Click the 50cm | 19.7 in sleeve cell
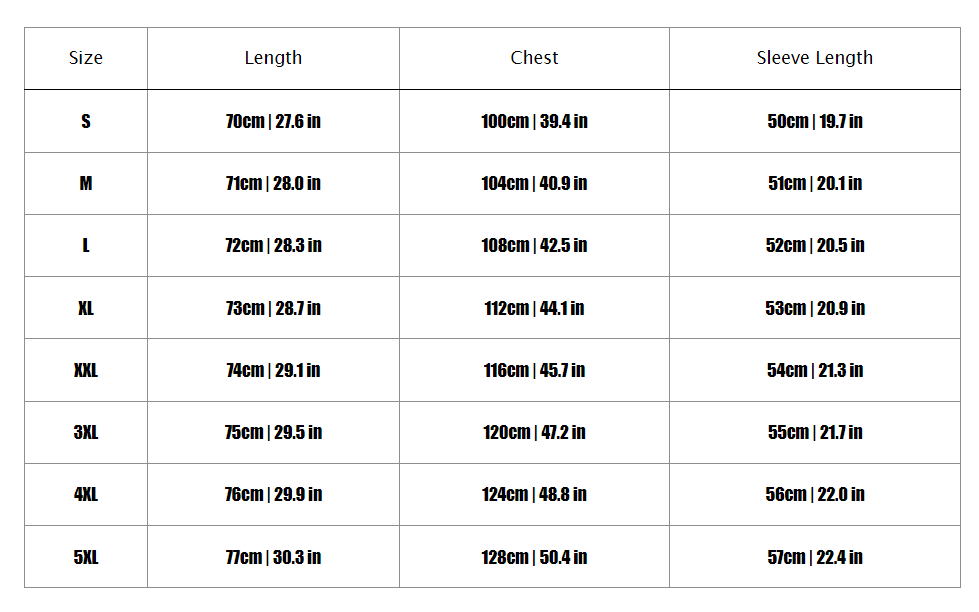Screen dimensions: 979x612 [x=814, y=121]
